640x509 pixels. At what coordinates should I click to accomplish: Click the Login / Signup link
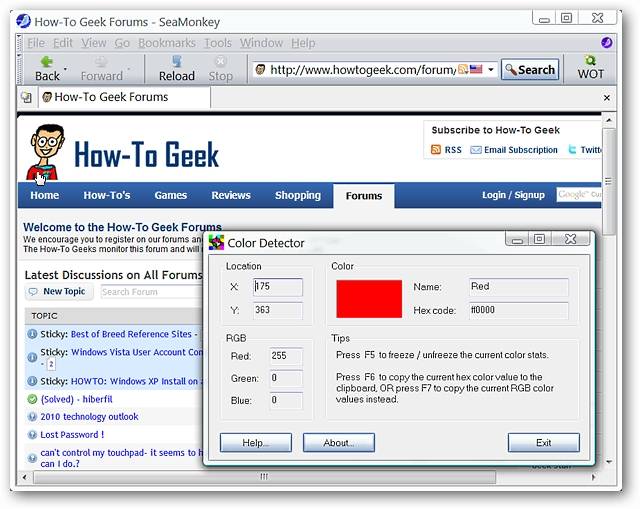pyautogui.click(x=513, y=195)
